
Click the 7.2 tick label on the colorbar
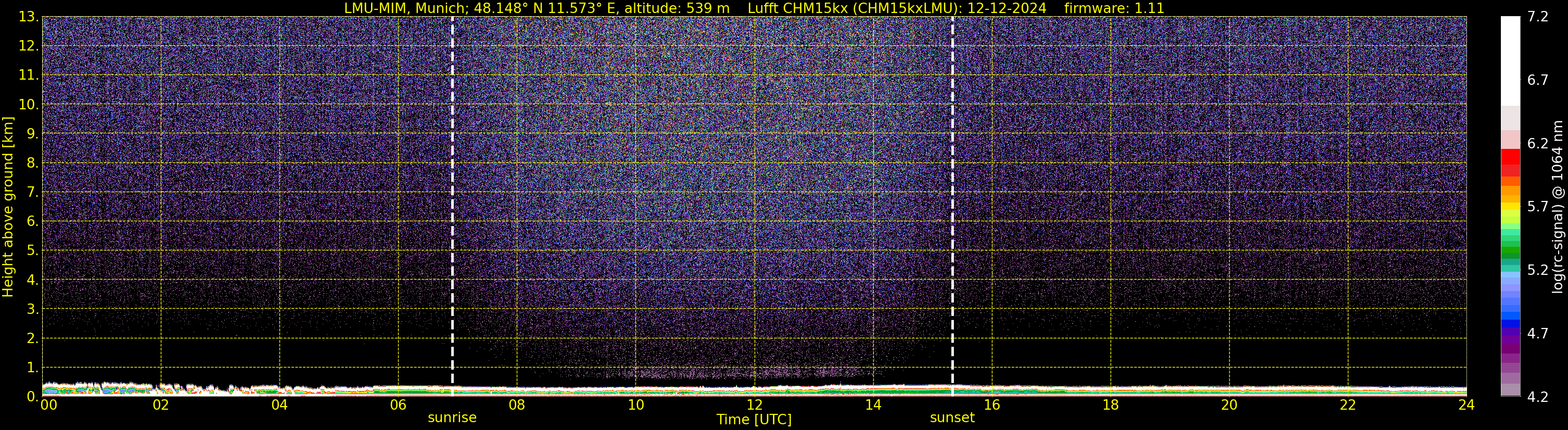[x=1538, y=17]
